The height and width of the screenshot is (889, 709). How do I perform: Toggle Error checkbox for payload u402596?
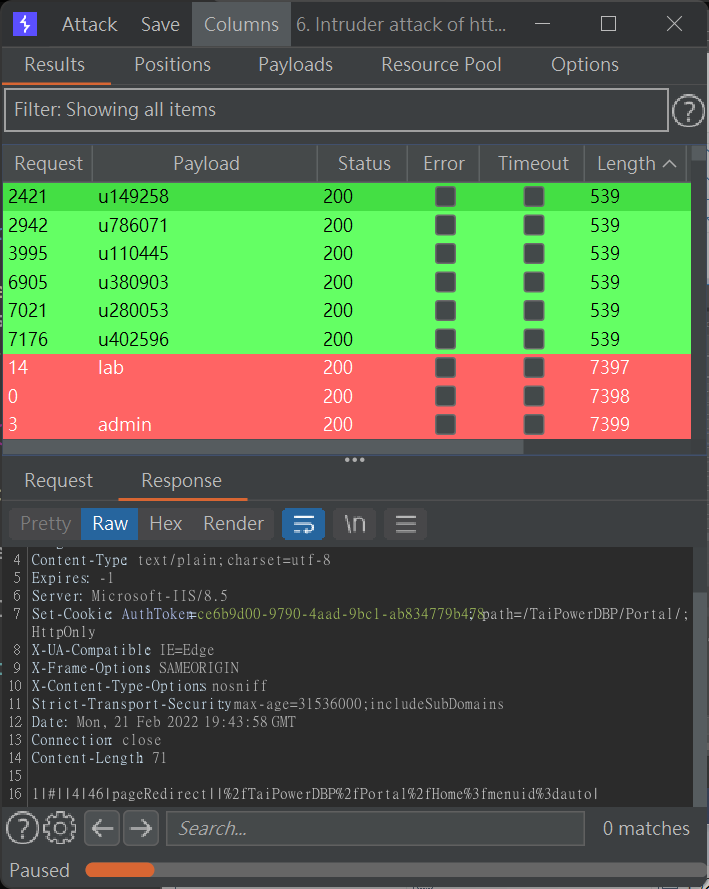tap(445, 339)
